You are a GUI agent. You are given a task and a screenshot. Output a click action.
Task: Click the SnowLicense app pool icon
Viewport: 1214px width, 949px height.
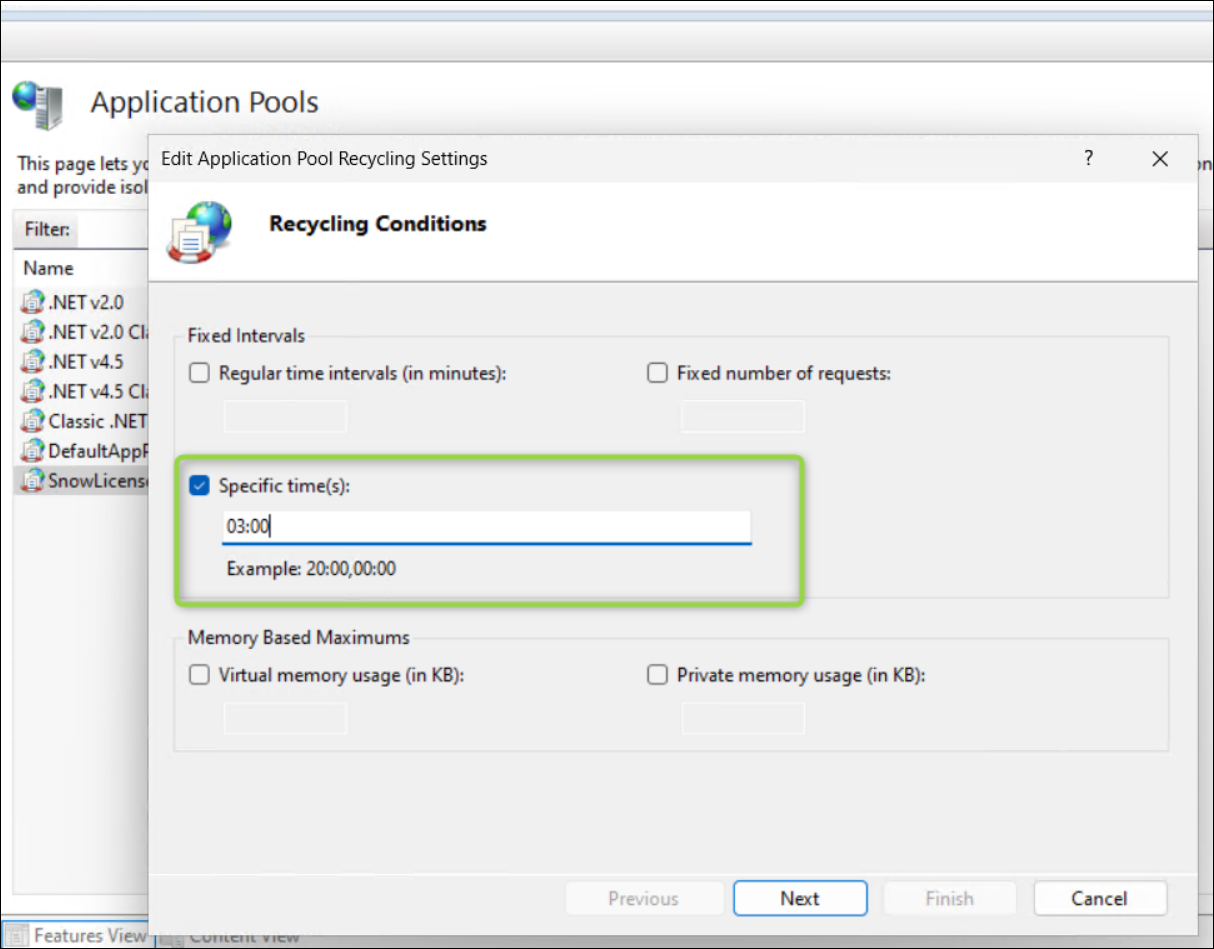(x=34, y=481)
